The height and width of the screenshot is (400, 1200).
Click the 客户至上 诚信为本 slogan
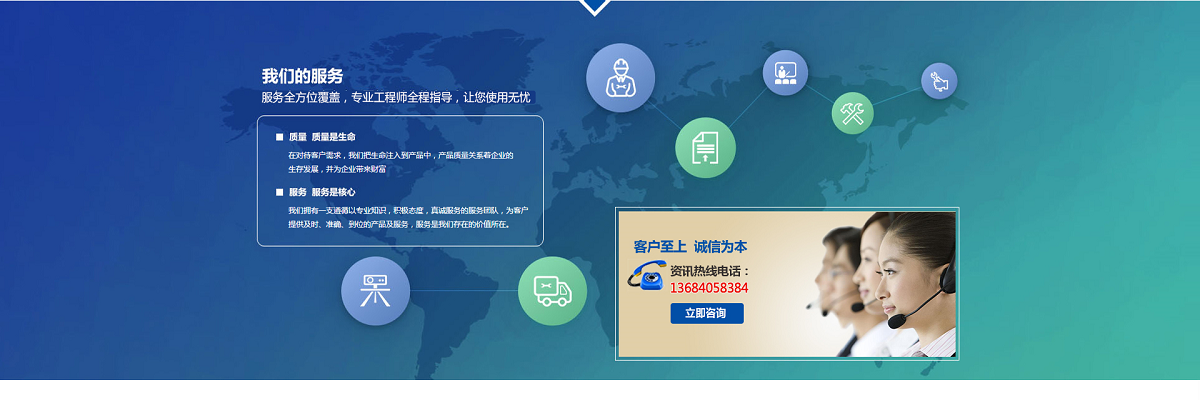(x=690, y=246)
